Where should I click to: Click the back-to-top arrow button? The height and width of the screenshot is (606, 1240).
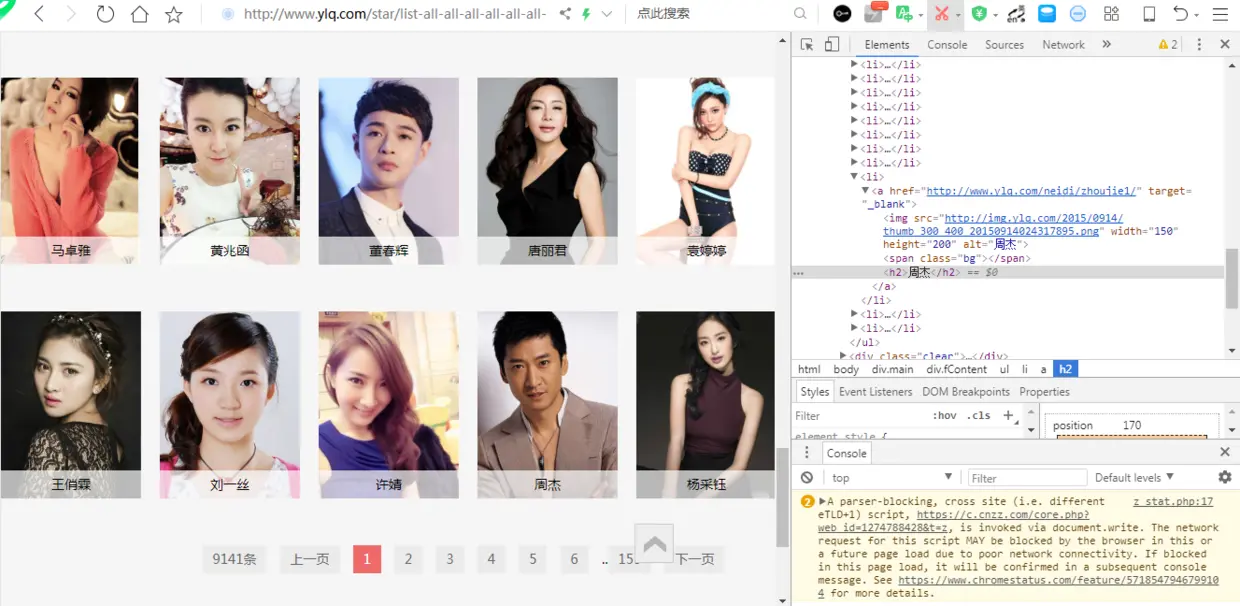click(x=654, y=544)
